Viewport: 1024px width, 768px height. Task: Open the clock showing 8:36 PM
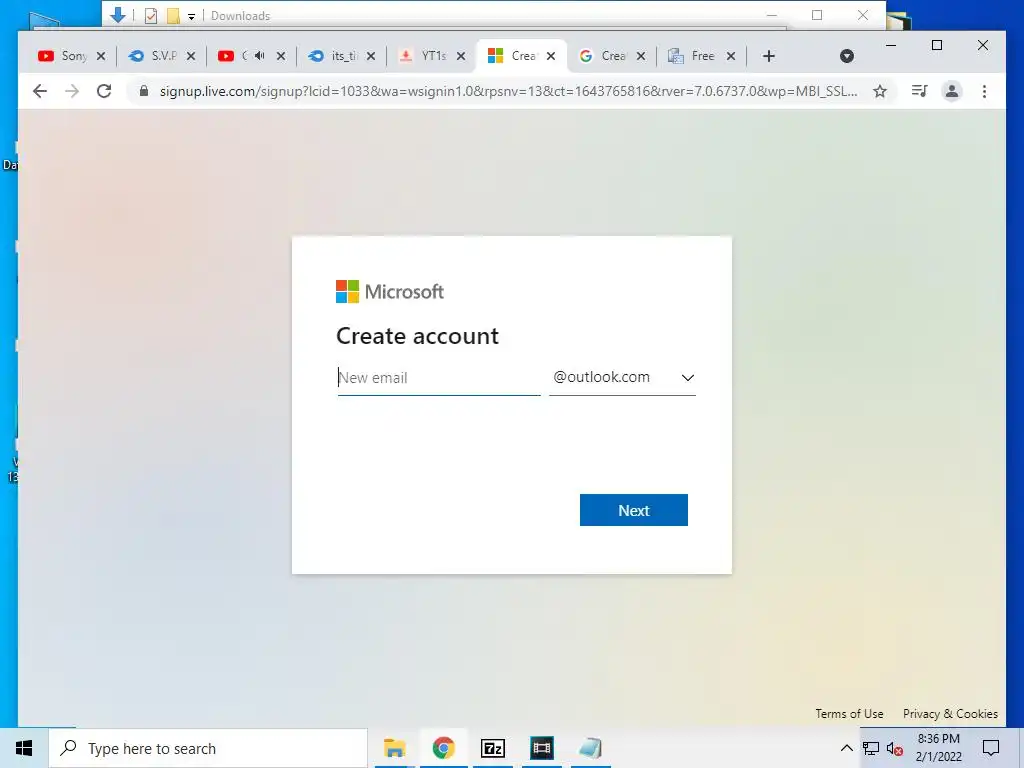pyautogui.click(x=938, y=748)
